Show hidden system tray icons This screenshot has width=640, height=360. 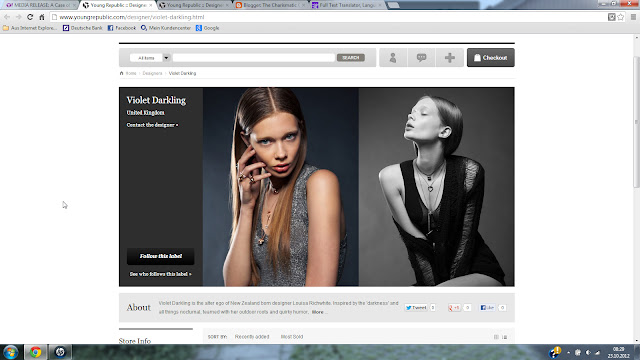[x=568, y=352]
